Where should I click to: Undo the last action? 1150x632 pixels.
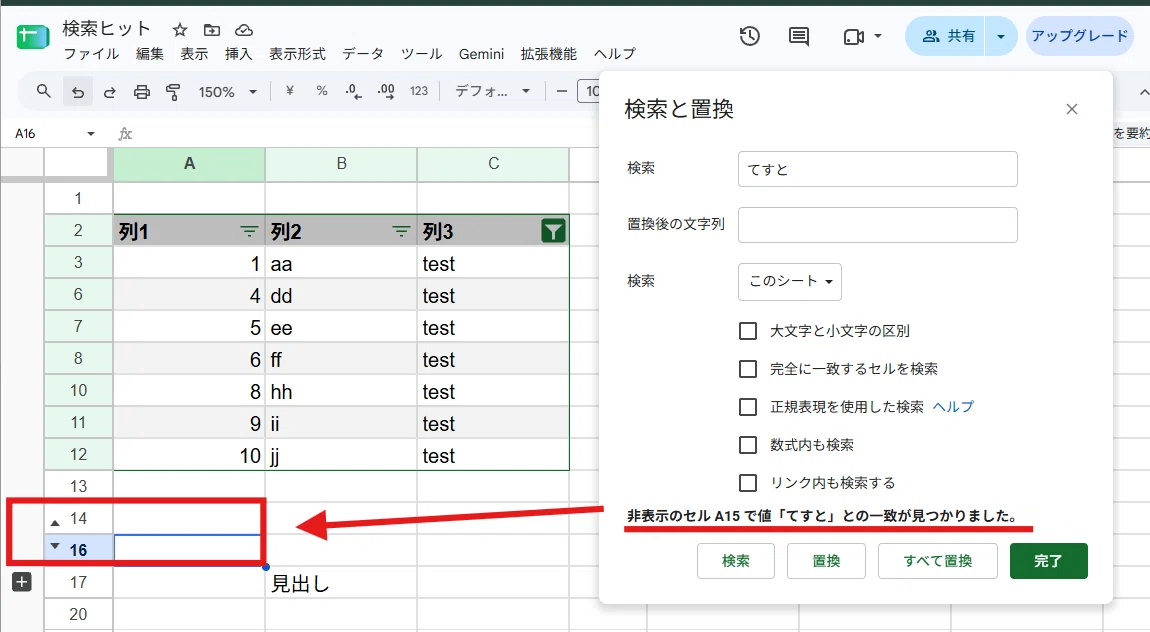pyautogui.click(x=78, y=92)
